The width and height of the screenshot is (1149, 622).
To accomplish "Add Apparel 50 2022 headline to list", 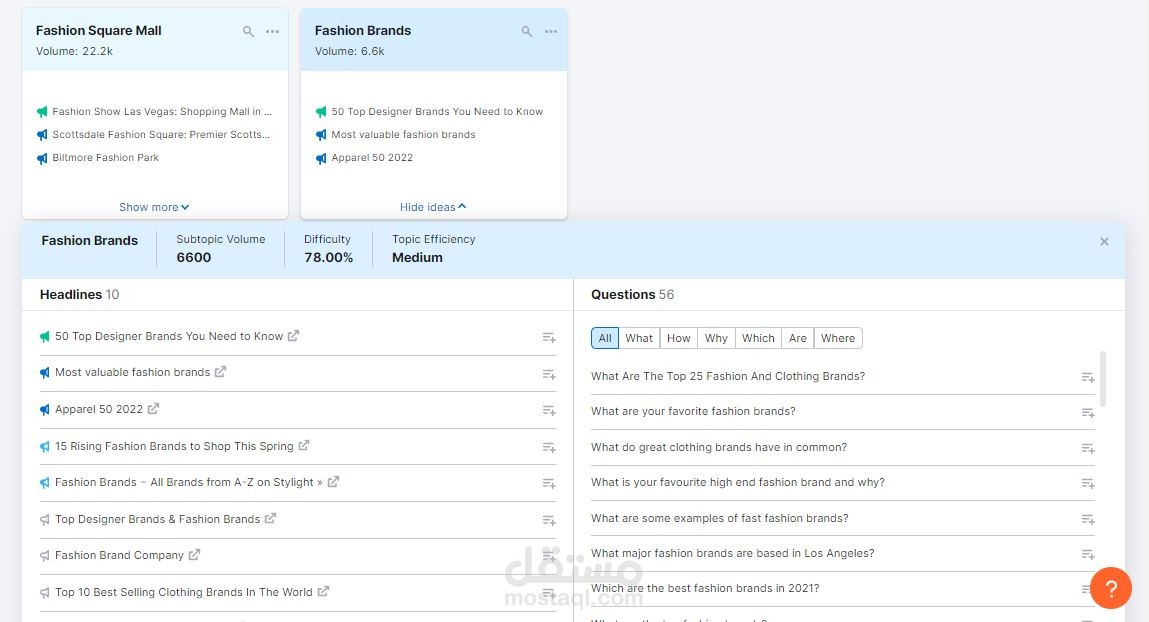I will pos(549,411).
